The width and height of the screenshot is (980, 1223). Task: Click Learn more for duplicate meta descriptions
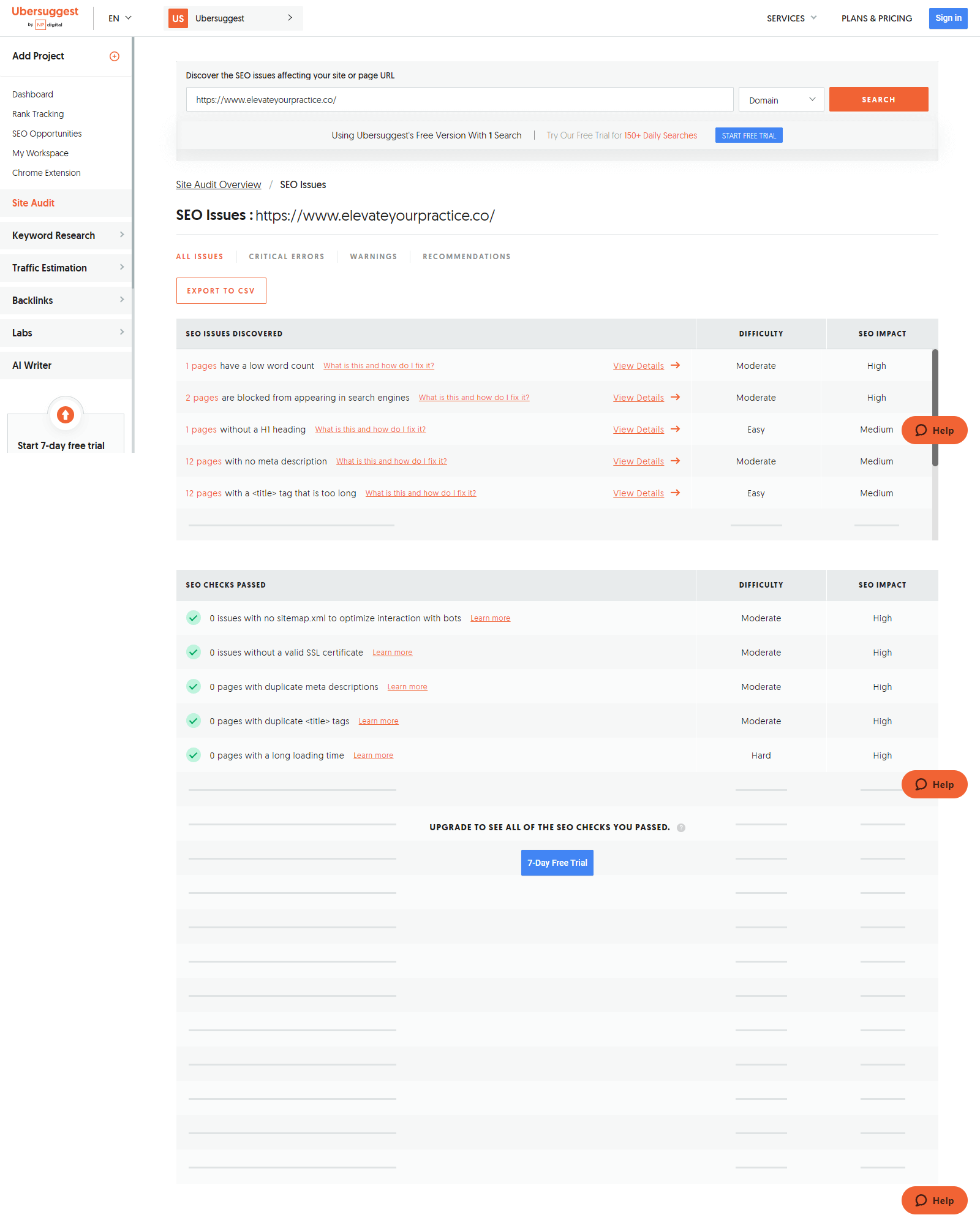pyautogui.click(x=408, y=687)
